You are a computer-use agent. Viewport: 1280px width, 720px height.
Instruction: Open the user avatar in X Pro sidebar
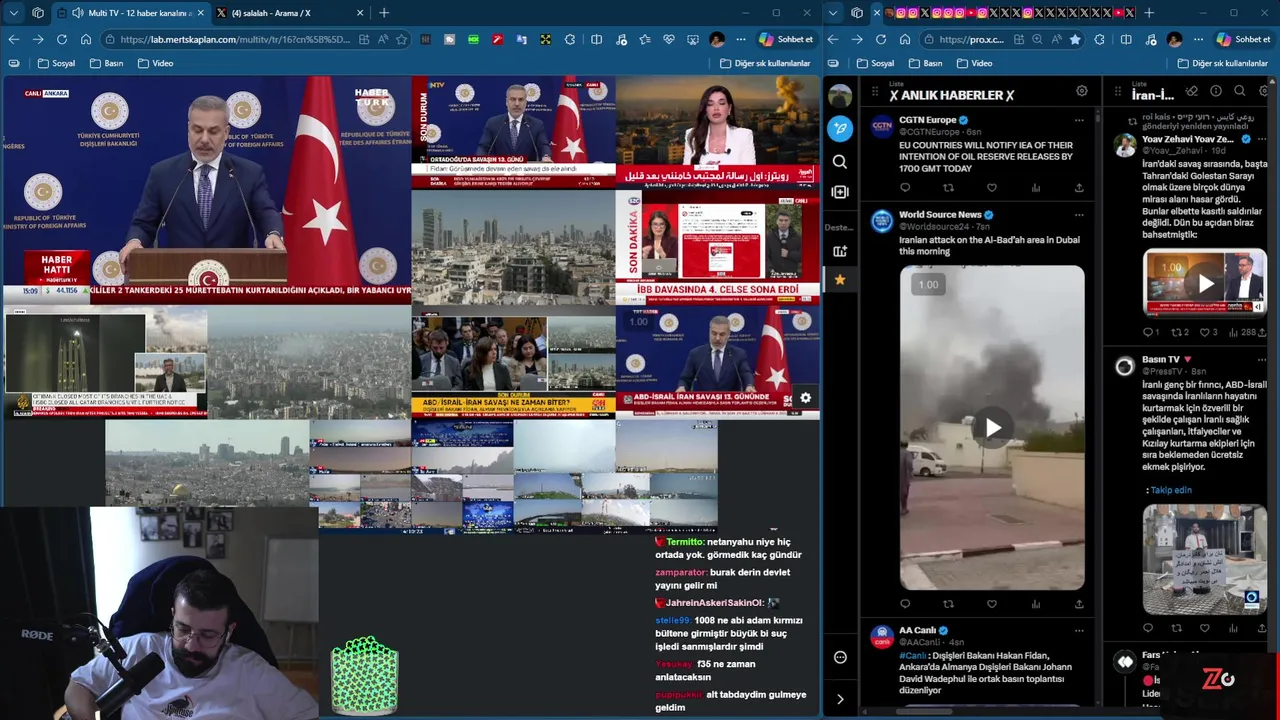(840, 95)
